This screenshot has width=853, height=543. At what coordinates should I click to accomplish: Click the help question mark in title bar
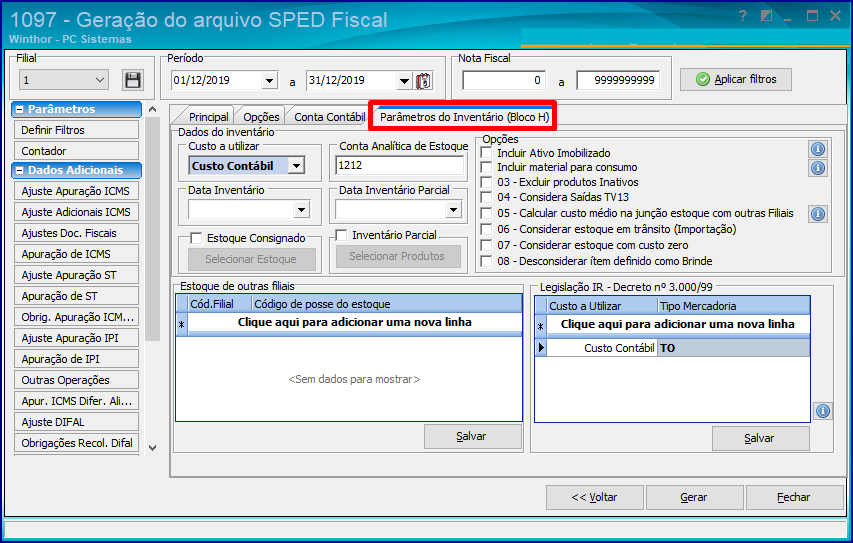(x=743, y=16)
